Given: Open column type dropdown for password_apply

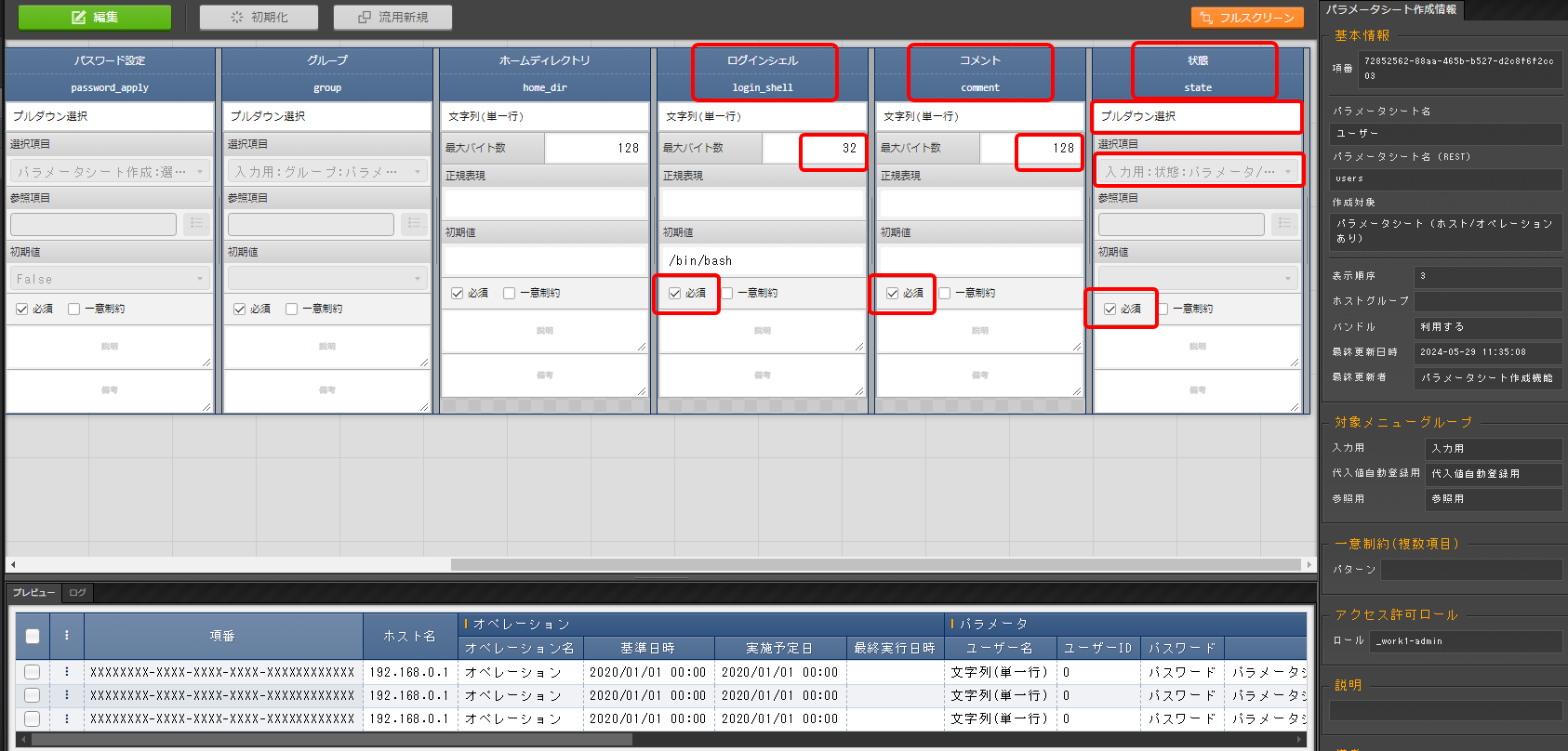Looking at the screenshot, I should pyautogui.click(x=110, y=116).
